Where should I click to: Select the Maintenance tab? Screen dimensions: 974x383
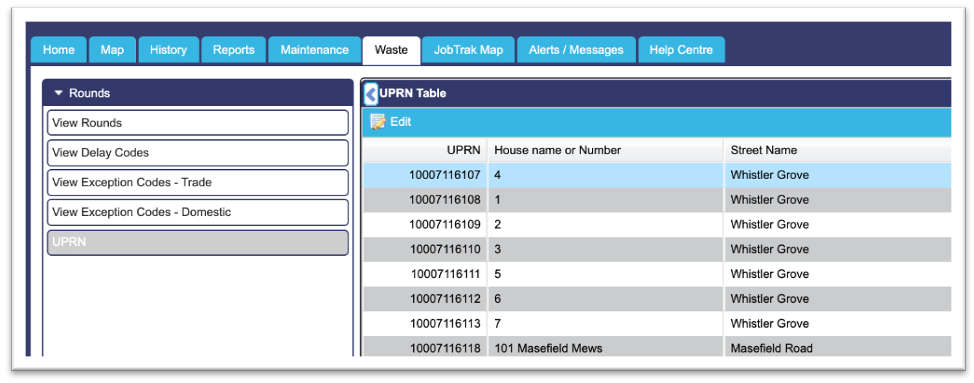314,50
